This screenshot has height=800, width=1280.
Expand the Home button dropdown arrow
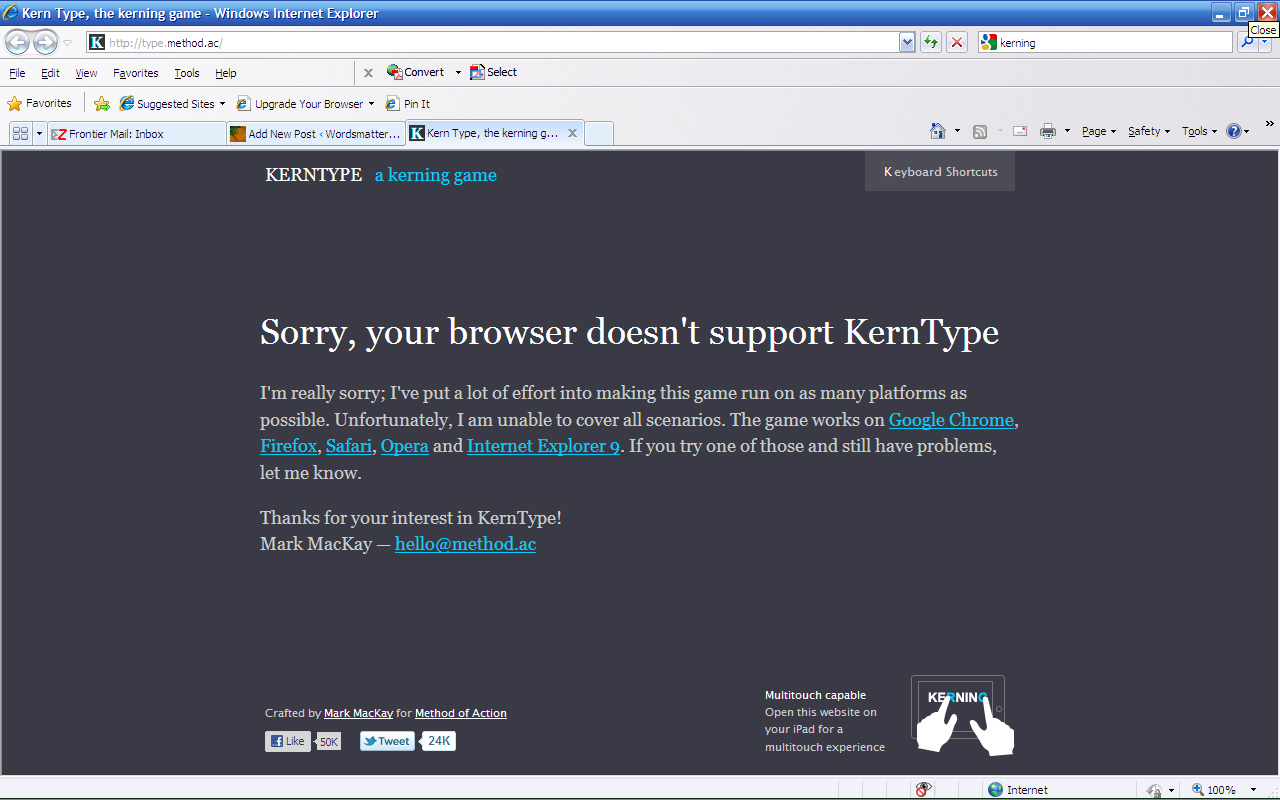pyautogui.click(x=957, y=131)
